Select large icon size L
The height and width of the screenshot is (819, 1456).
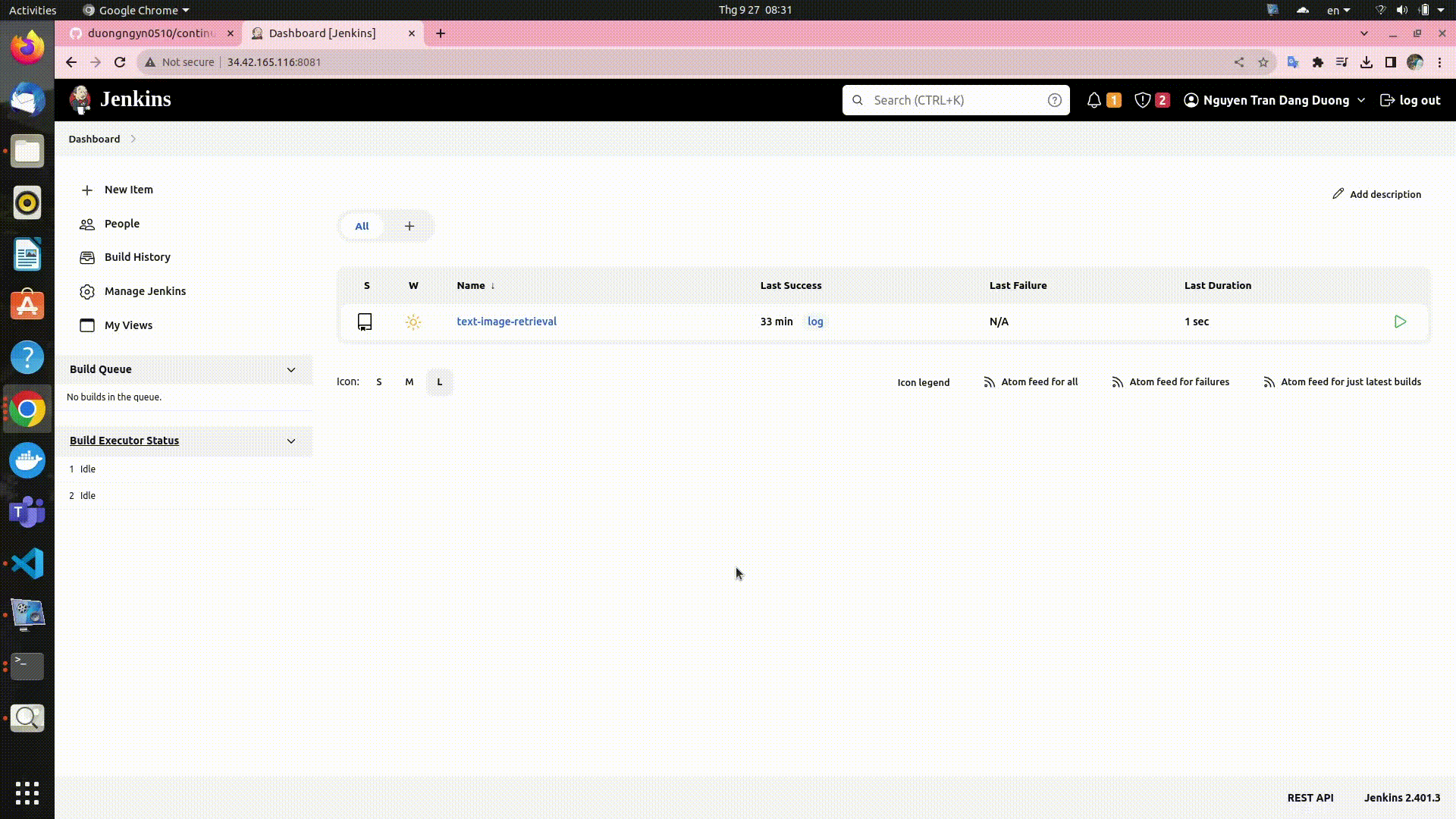[x=440, y=382]
